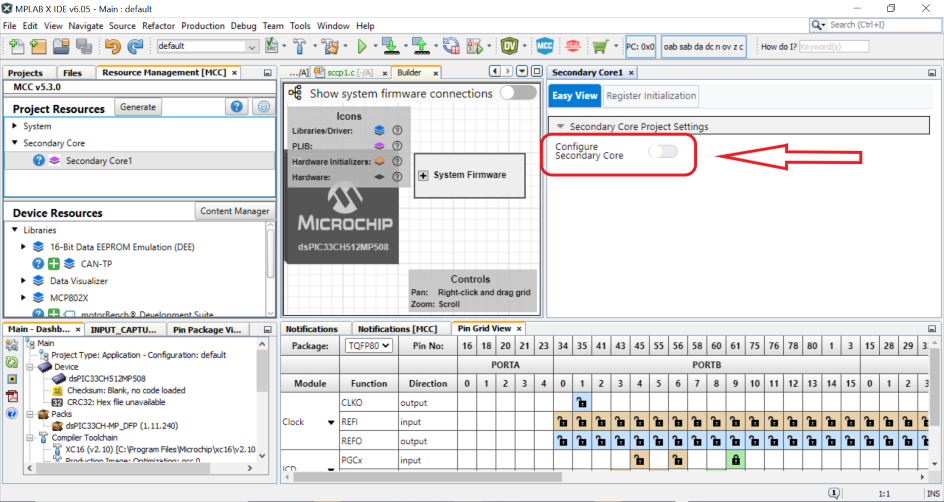Expand the MCP802X library node

(23, 297)
